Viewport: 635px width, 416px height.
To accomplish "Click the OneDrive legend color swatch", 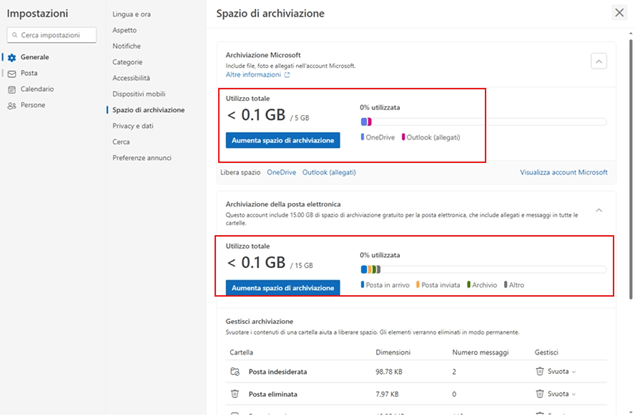I will 362,137.
